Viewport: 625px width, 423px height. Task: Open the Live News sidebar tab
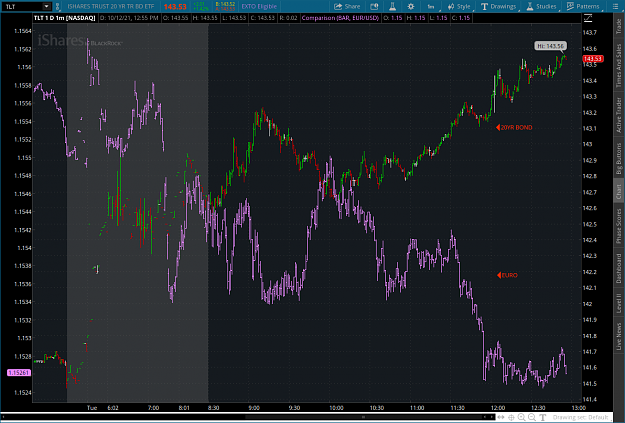[x=619, y=336]
